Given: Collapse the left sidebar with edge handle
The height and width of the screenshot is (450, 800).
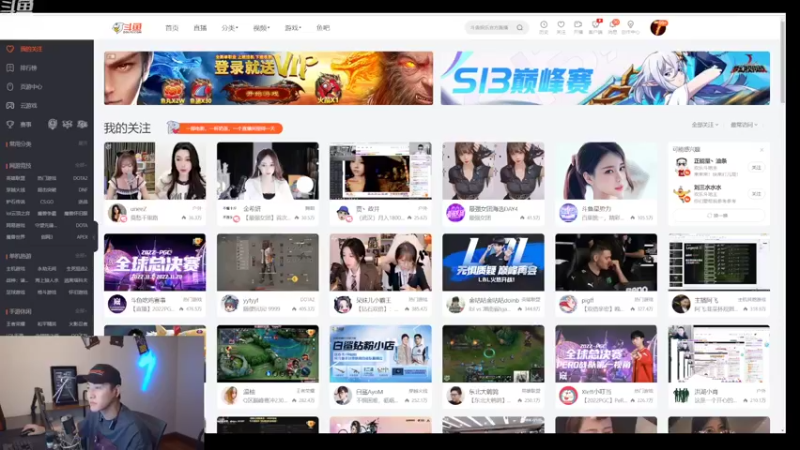Looking at the screenshot, I should 95,236.
